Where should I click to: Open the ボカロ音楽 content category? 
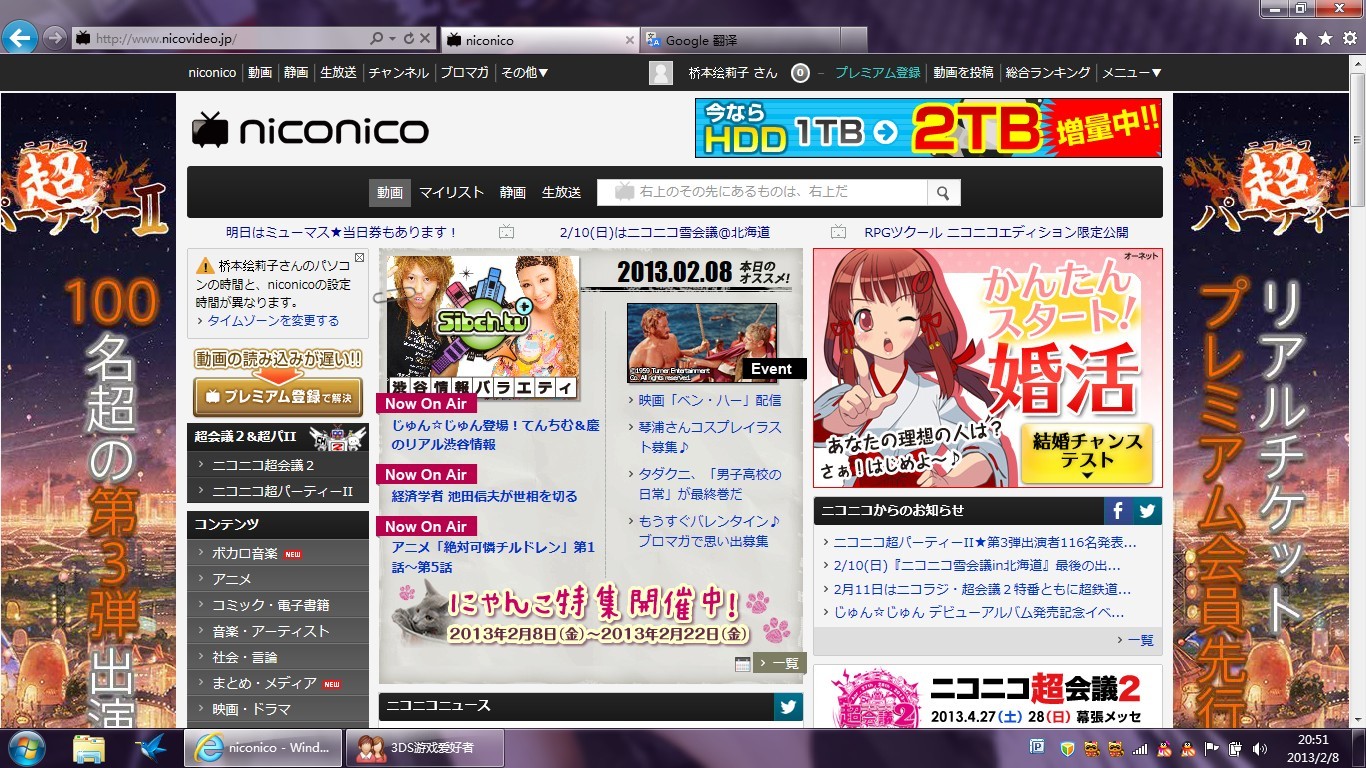(278, 553)
